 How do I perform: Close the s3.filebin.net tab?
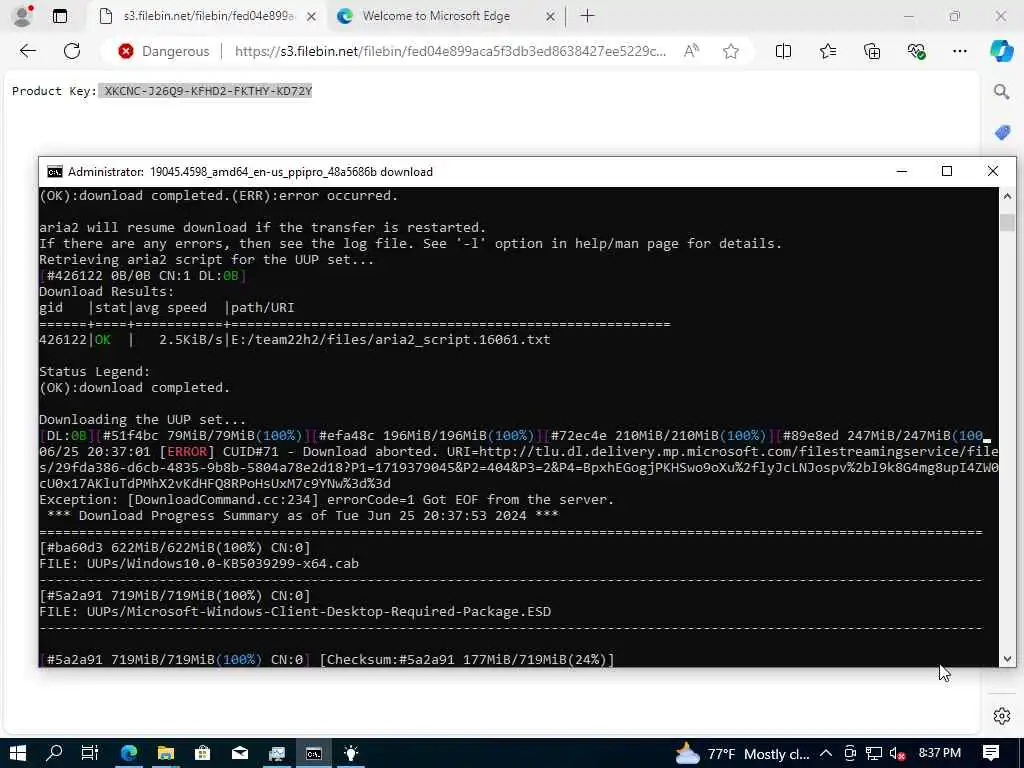click(x=312, y=16)
